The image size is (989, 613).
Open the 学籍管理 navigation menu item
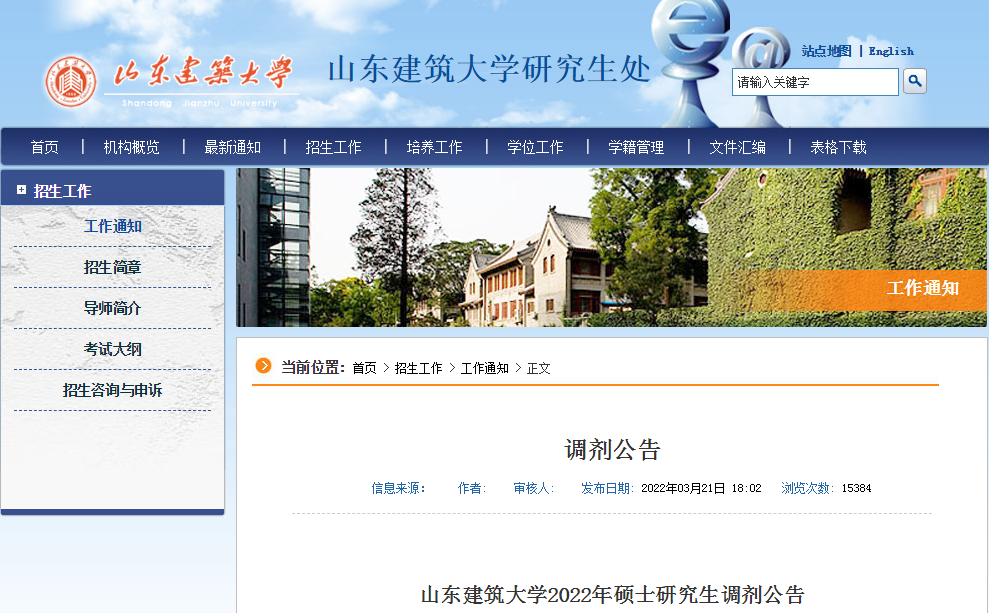click(x=636, y=147)
